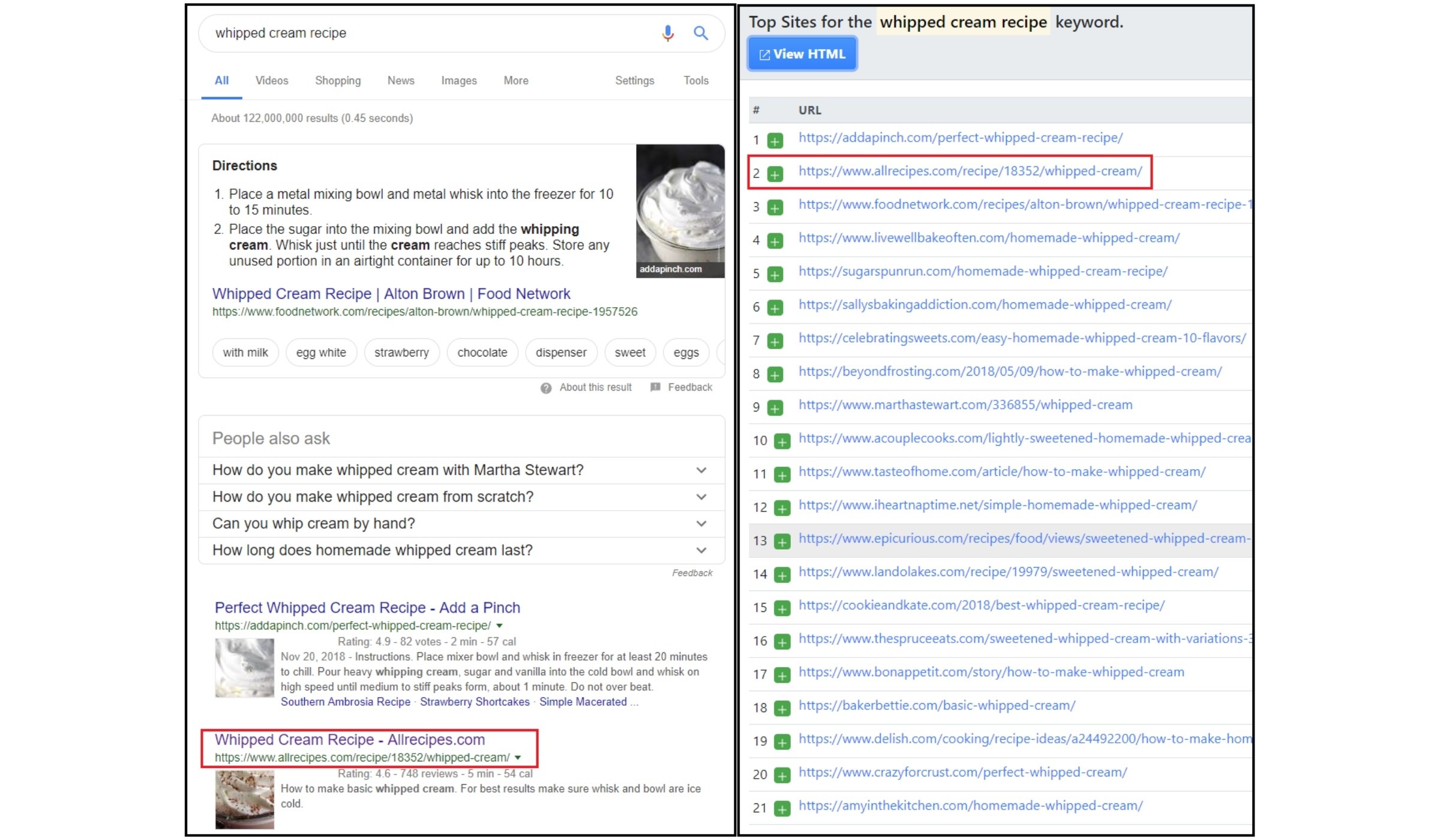Click the Feedback link below People also ask
This screenshot has height=840, width=1440.
692,574
